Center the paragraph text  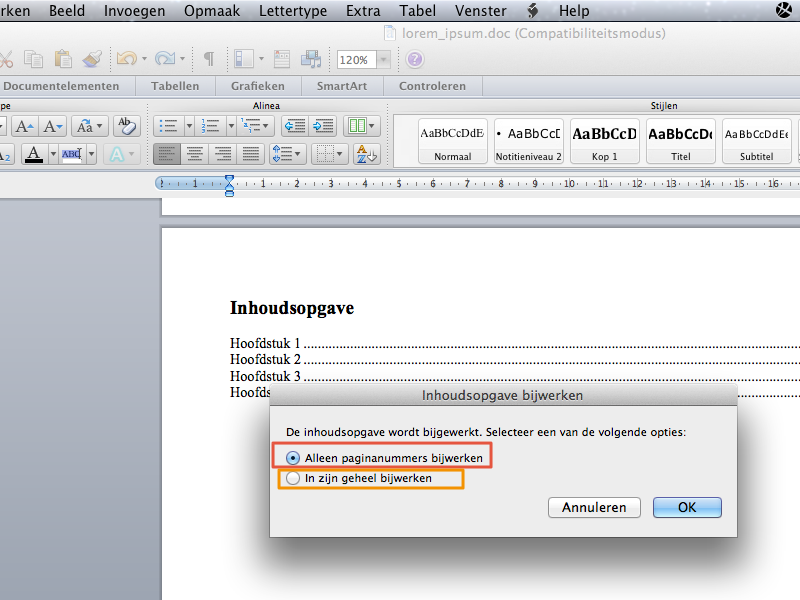(x=194, y=154)
